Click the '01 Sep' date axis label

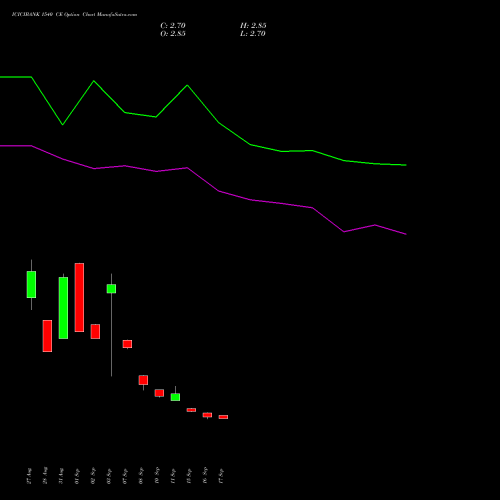point(77,476)
